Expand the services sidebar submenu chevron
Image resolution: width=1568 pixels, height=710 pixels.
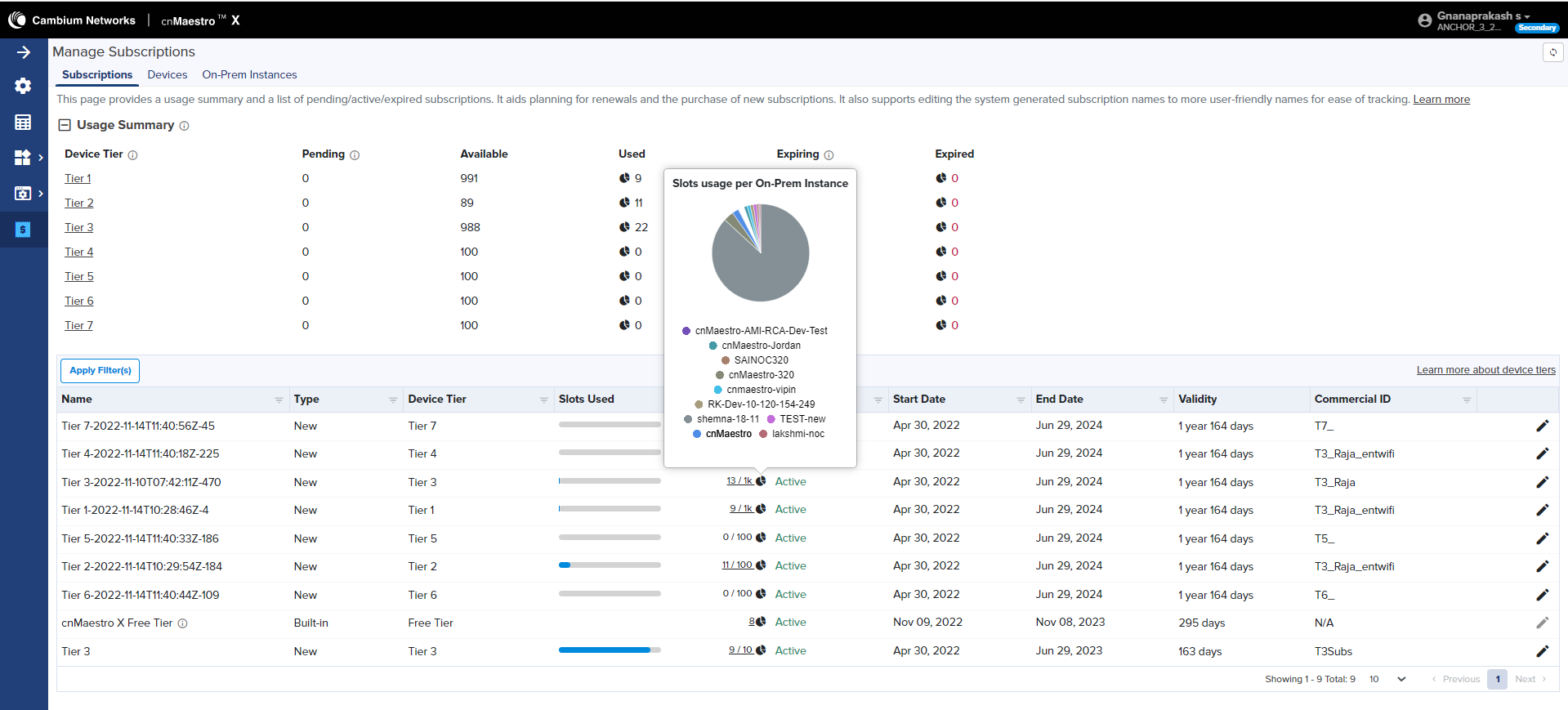point(41,194)
